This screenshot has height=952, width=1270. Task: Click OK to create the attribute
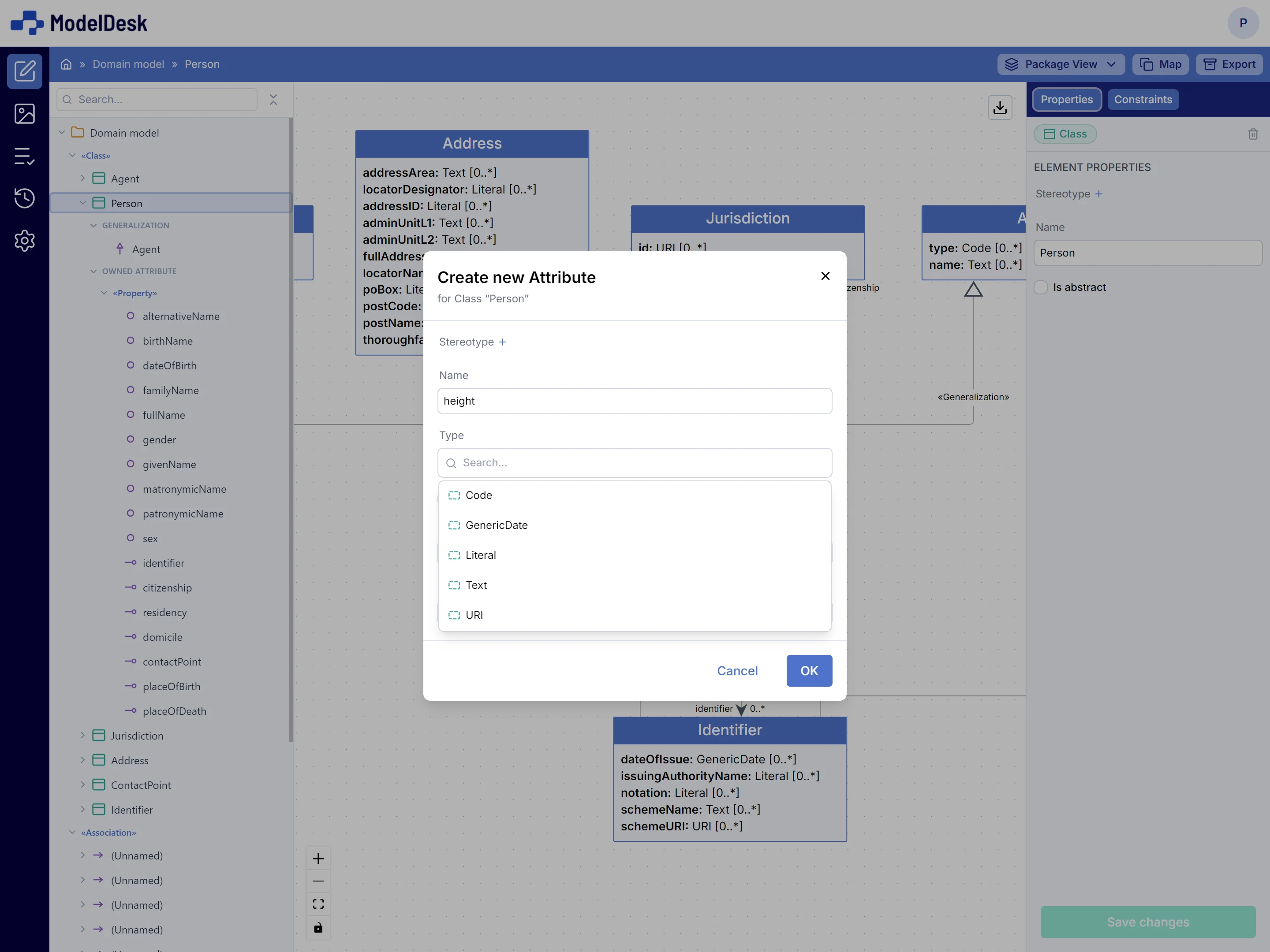(x=810, y=670)
